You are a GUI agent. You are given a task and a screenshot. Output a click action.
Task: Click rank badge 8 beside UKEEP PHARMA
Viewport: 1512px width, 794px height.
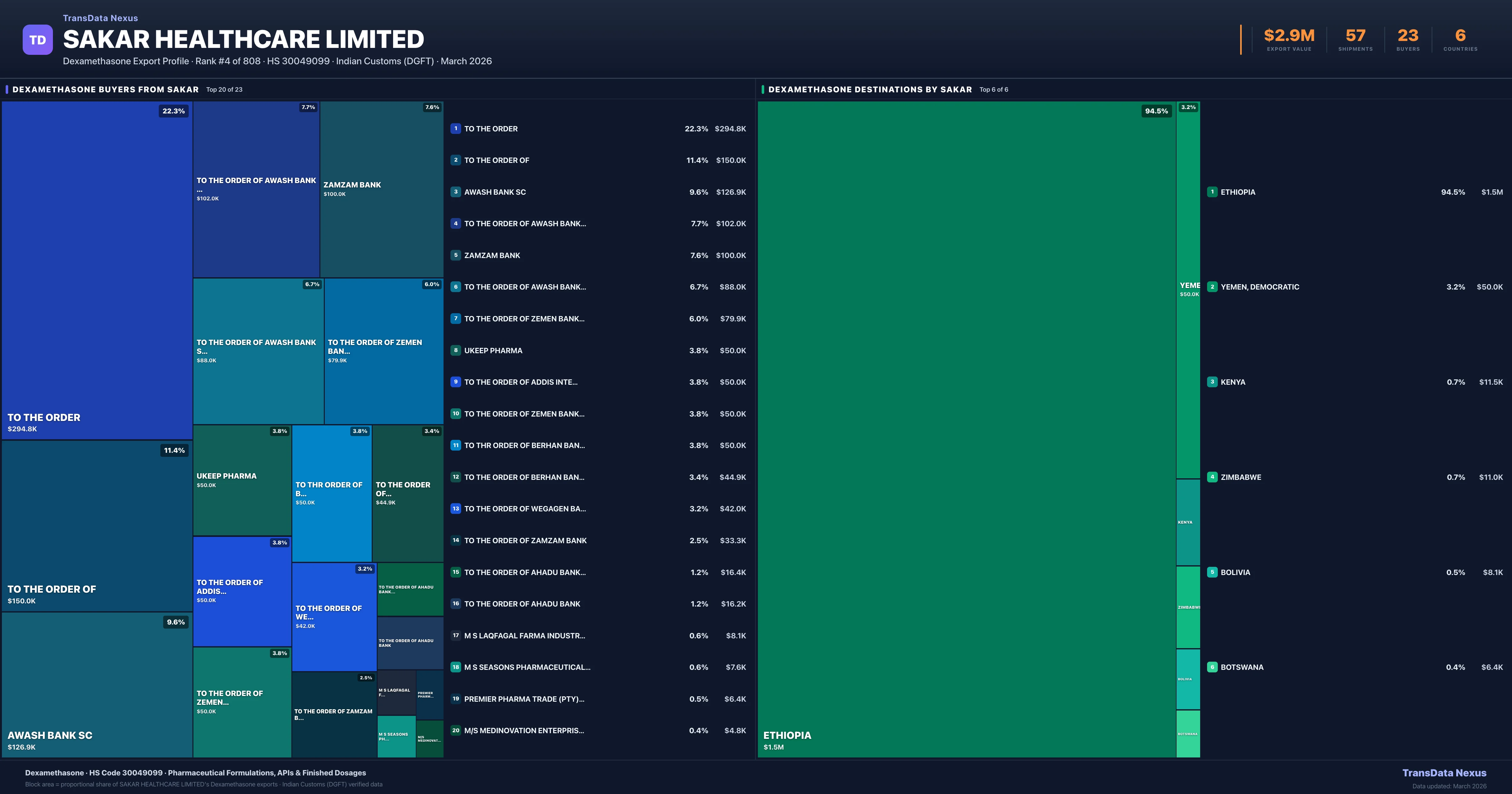tap(455, 351)
